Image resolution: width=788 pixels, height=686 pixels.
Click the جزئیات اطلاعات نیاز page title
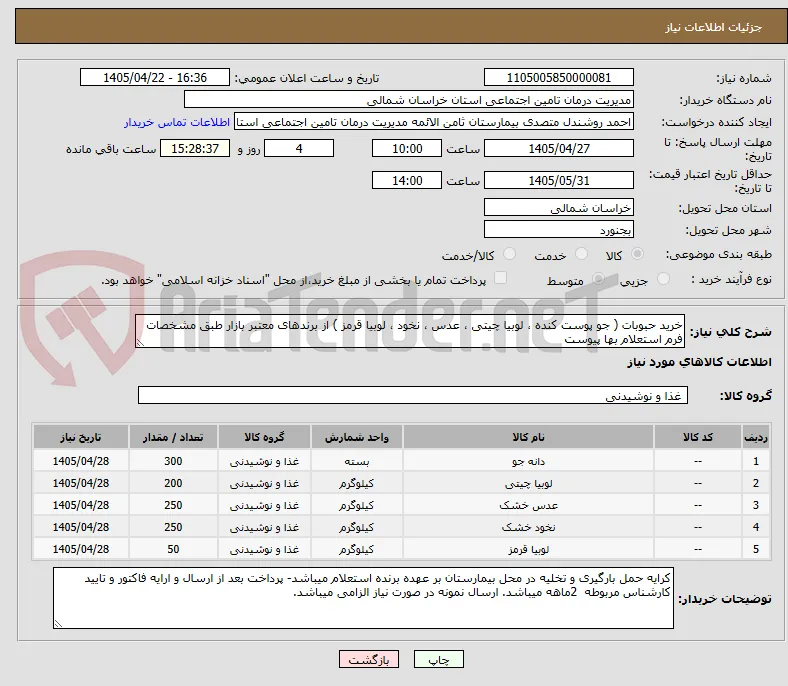click(x=714, y=27)
